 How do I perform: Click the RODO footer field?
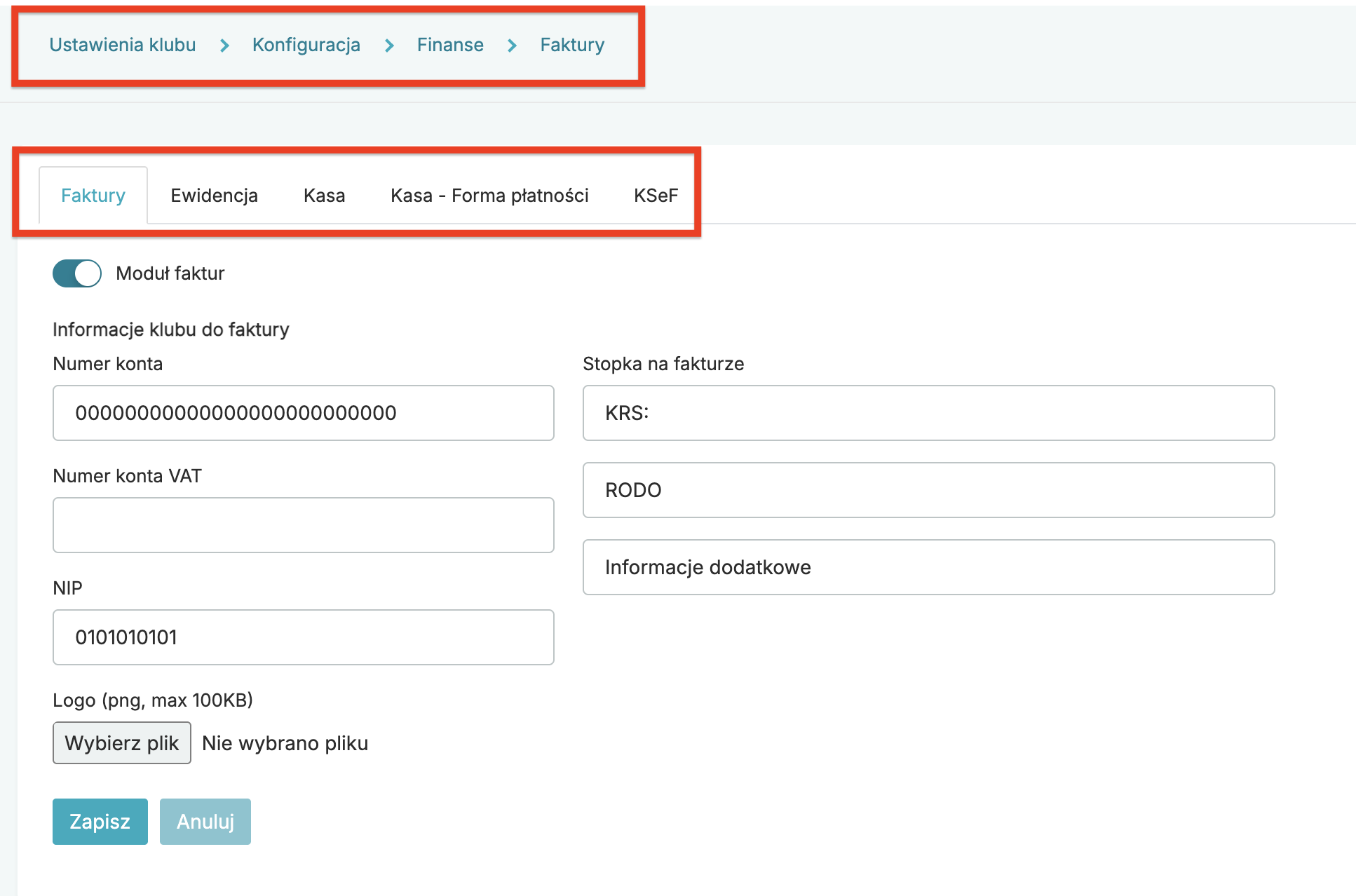pos(928,490)
